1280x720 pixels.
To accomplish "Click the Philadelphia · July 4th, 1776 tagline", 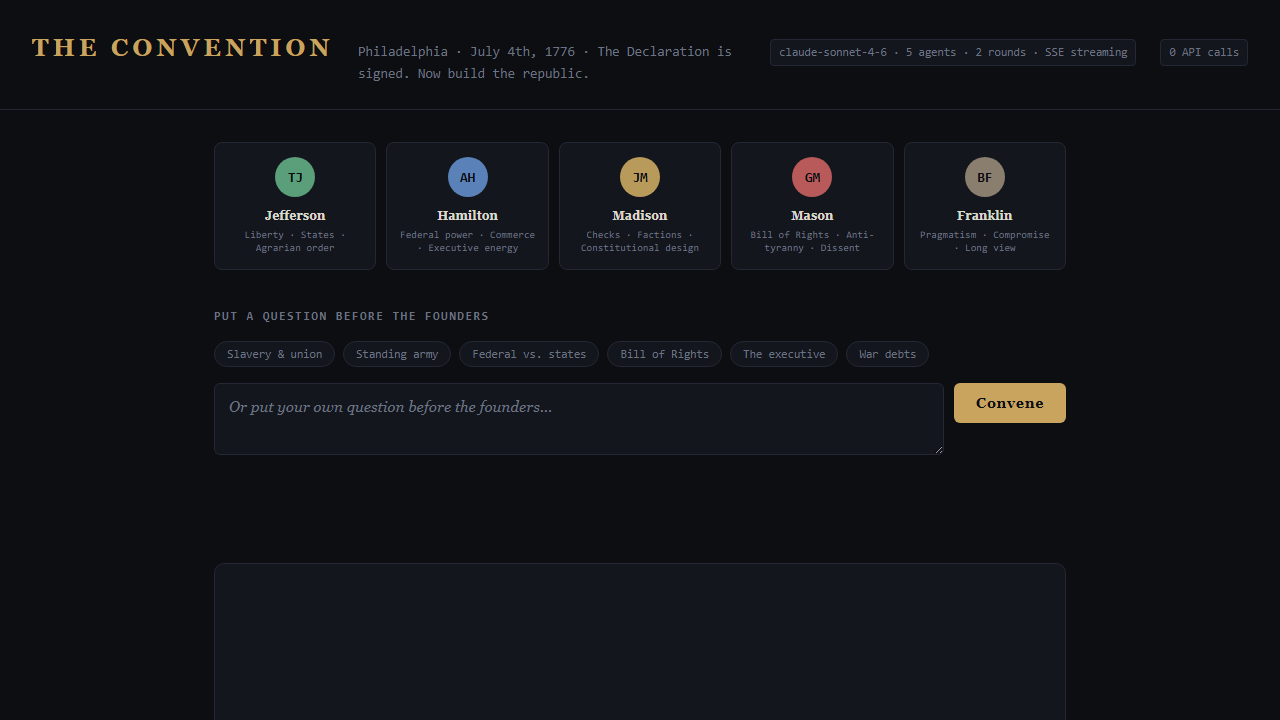I will 545,62.
